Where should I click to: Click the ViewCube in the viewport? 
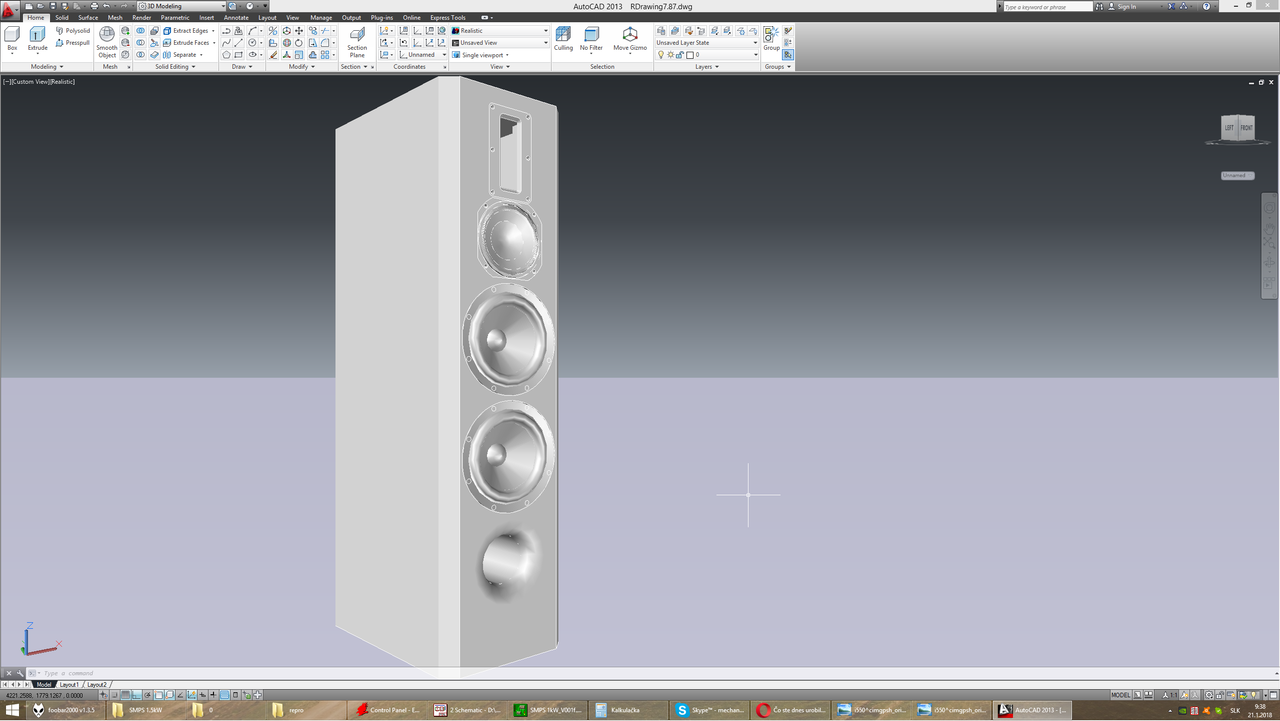click(x=1237, y=128)
